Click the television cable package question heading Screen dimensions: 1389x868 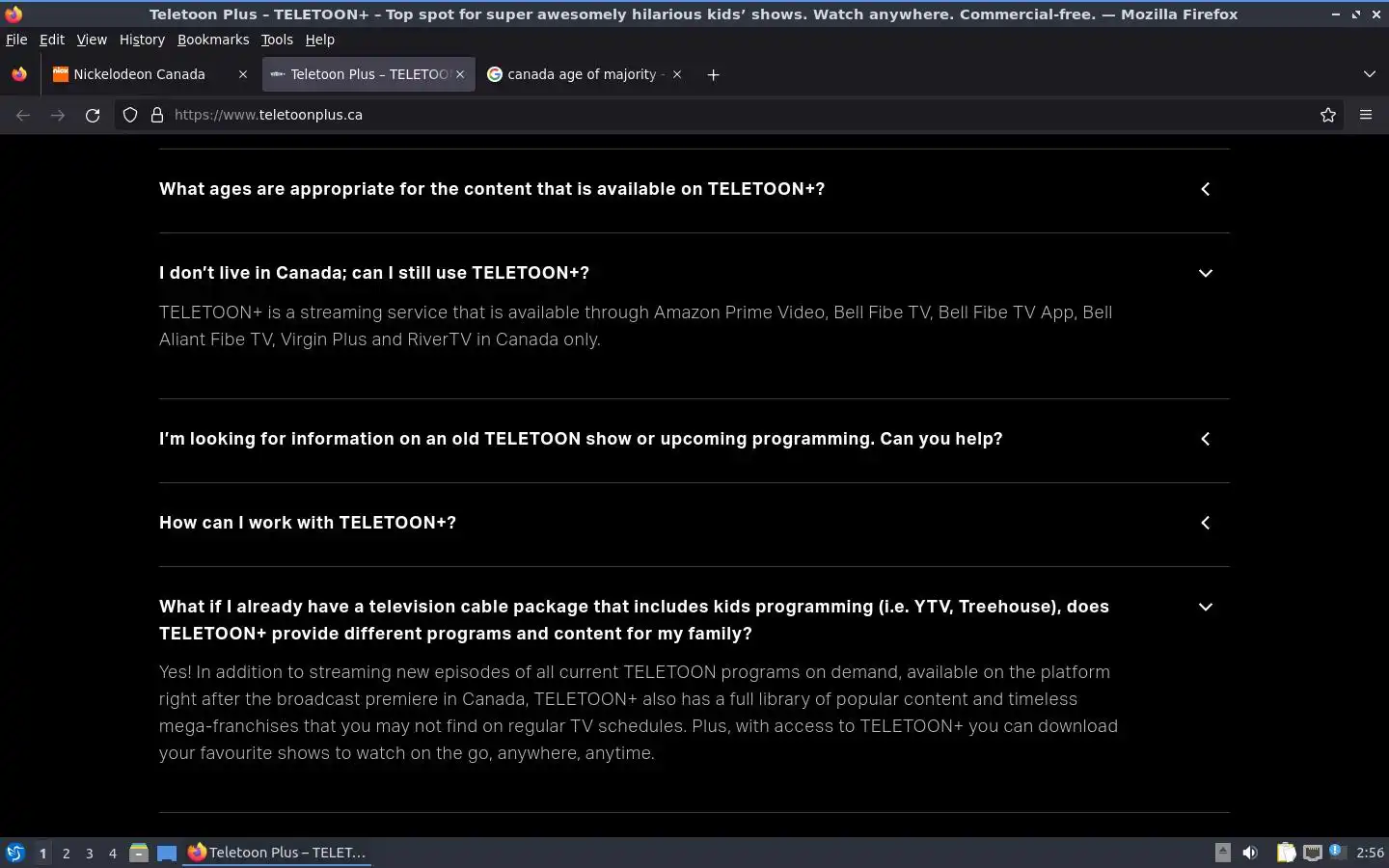click(634, 620)
